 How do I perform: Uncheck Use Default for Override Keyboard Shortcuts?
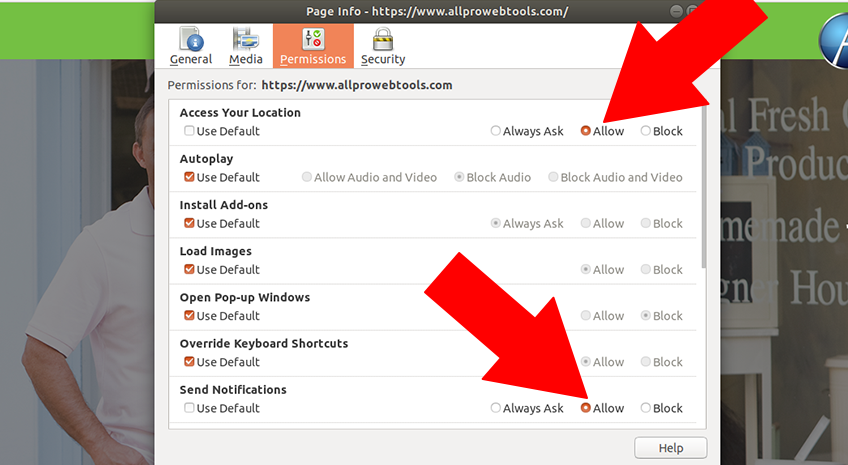189,362
